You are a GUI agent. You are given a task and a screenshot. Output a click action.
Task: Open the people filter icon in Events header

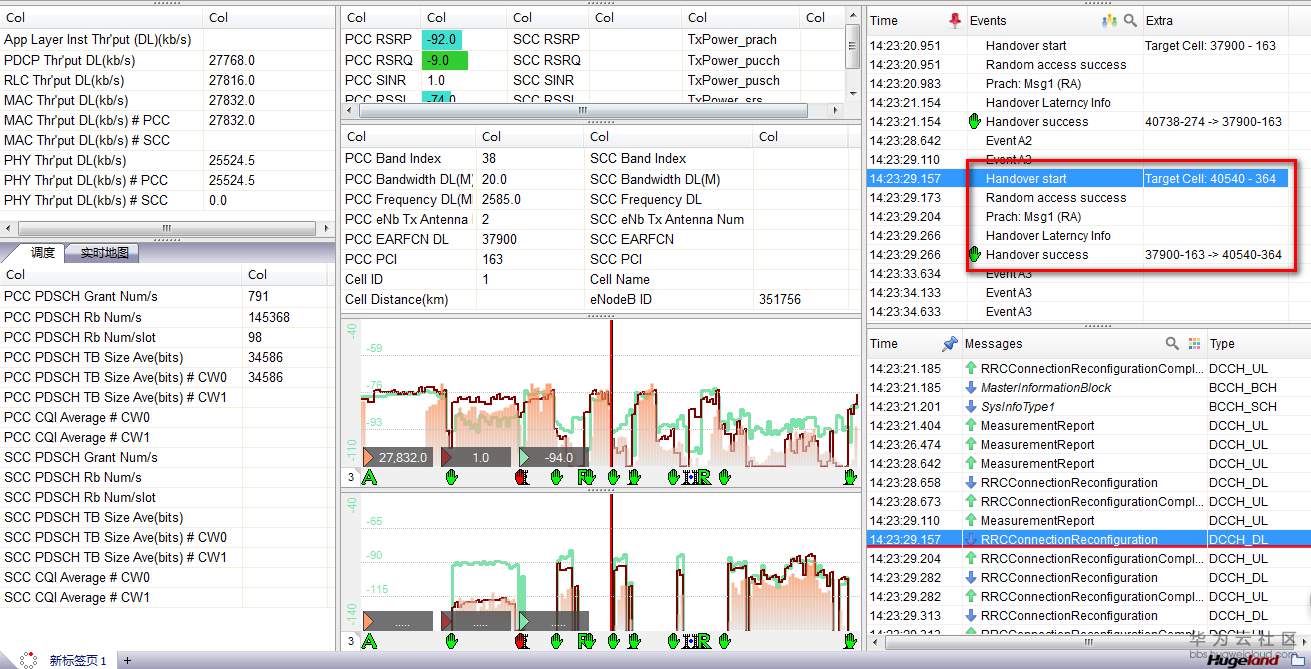point(1108,20)
